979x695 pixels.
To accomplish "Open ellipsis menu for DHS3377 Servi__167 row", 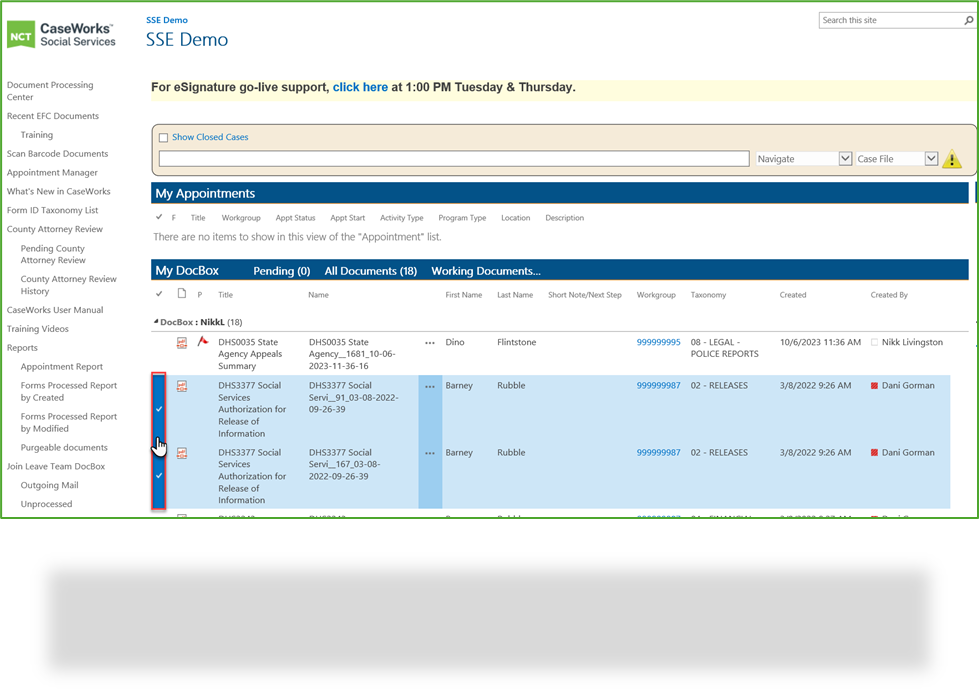I will 430,453.
